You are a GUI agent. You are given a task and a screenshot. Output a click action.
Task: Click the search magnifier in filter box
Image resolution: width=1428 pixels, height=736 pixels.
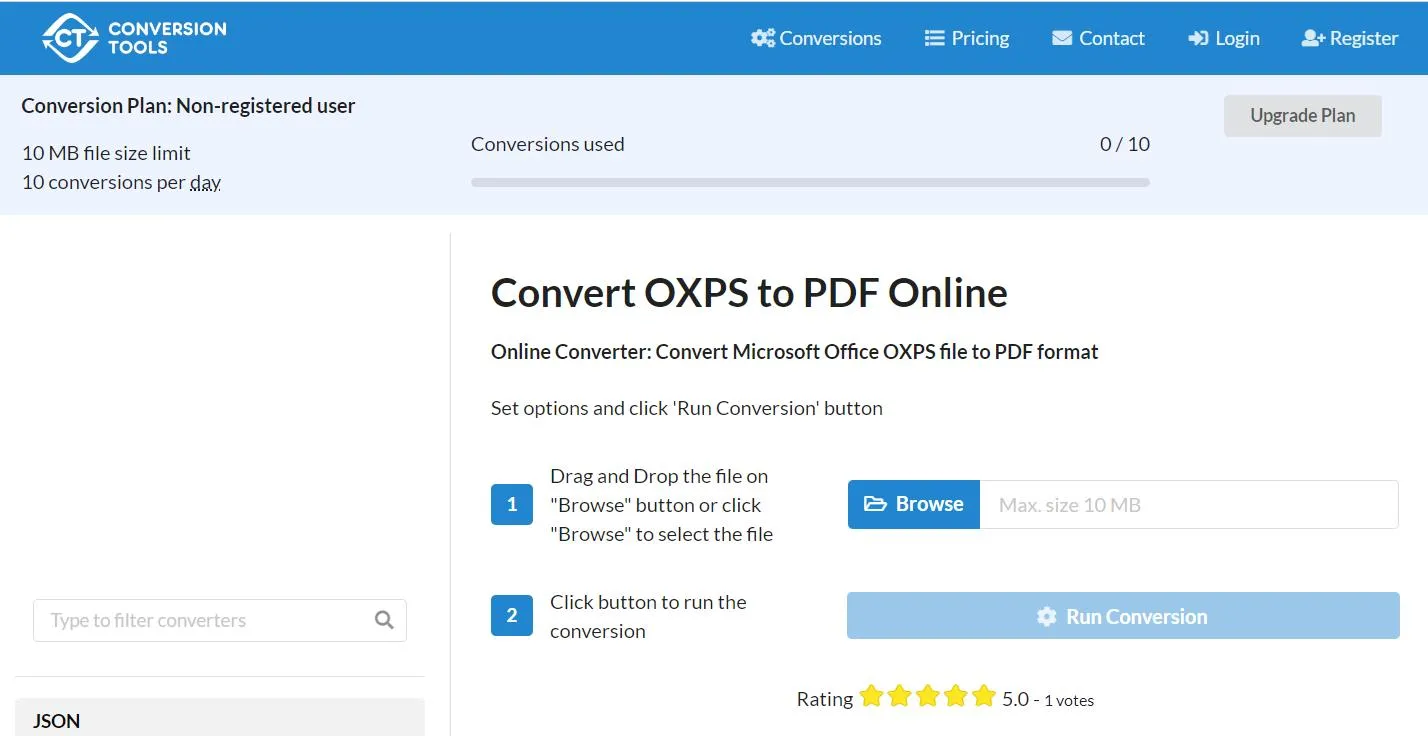[x=383, y=620]
